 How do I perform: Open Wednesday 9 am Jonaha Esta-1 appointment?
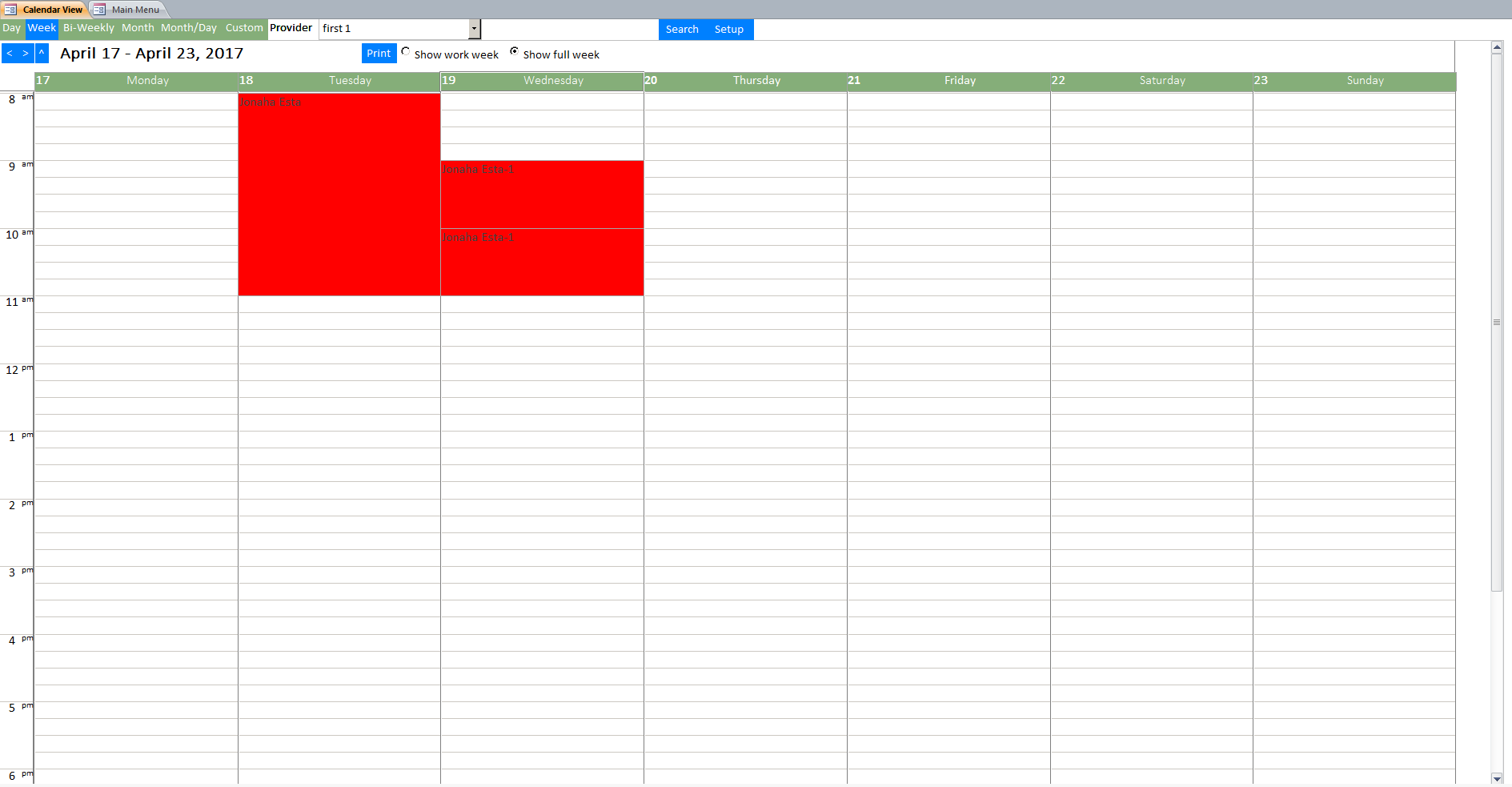click(542, 195)
